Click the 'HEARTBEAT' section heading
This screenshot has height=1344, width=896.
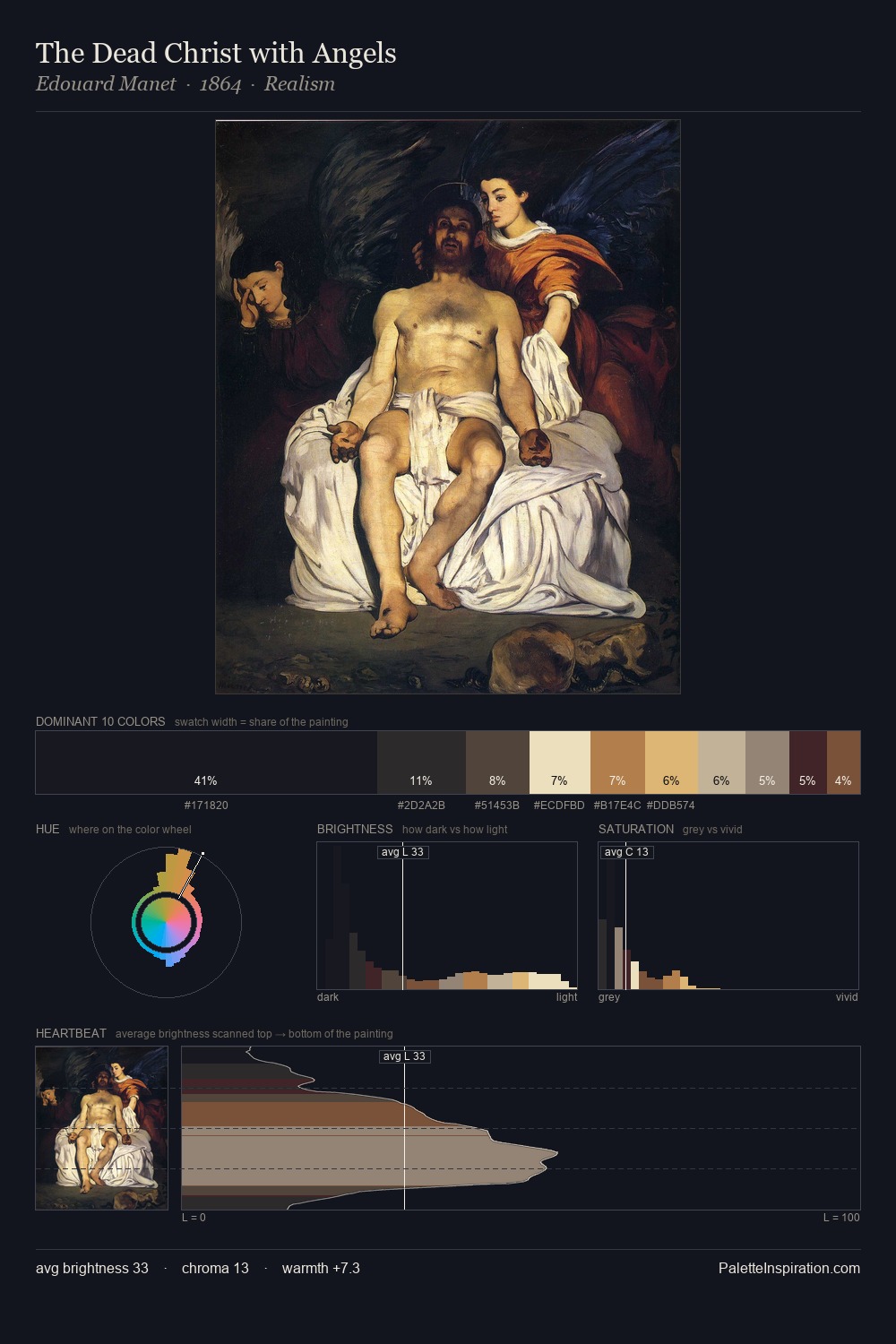pyautogui.click(x=71, y=1033)
